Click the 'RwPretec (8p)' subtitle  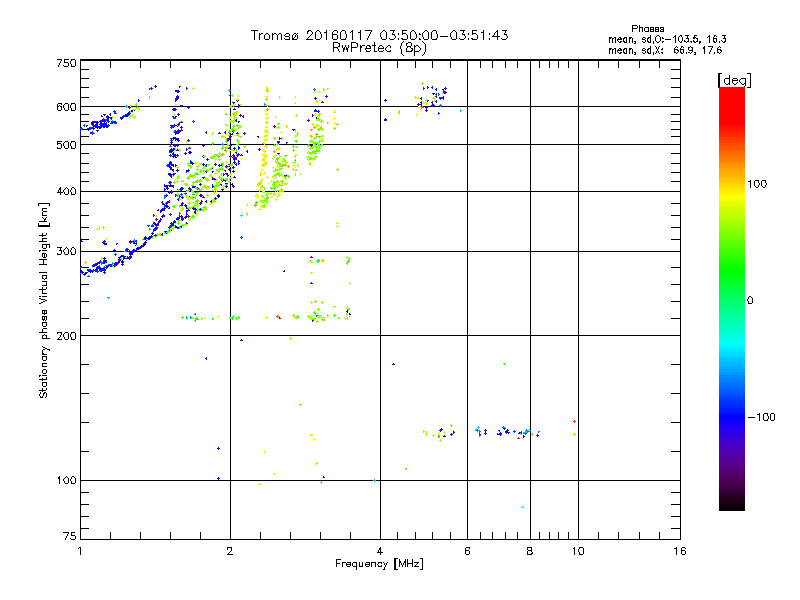379,48
